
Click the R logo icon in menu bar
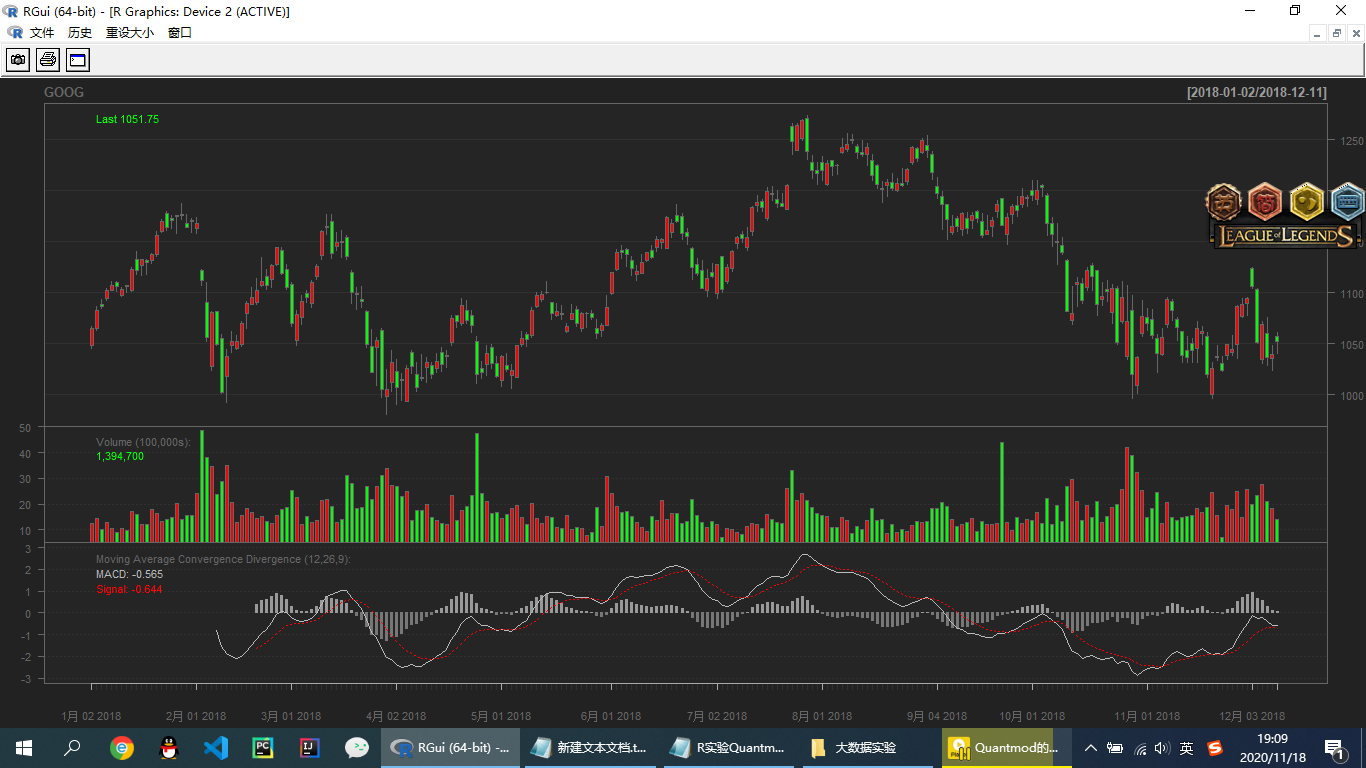pos(14,33)
